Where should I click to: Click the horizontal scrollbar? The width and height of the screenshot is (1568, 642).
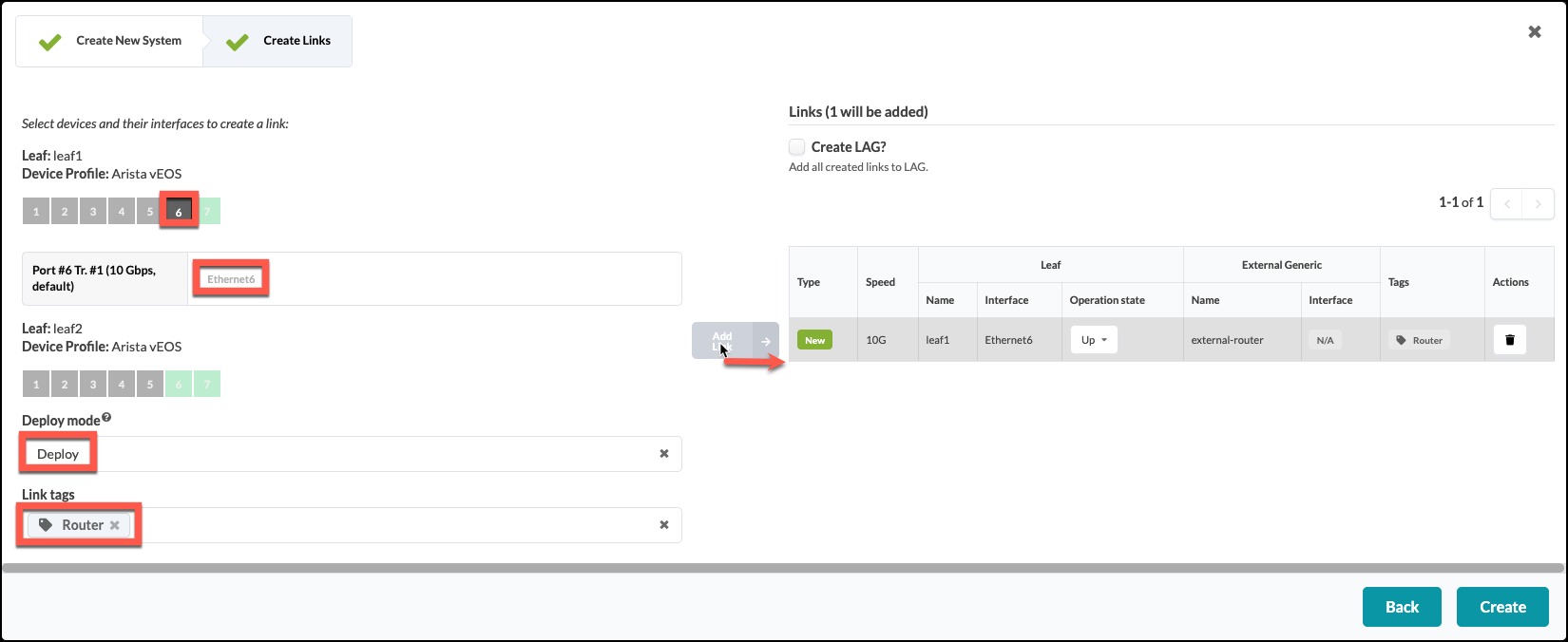(783, 568)
